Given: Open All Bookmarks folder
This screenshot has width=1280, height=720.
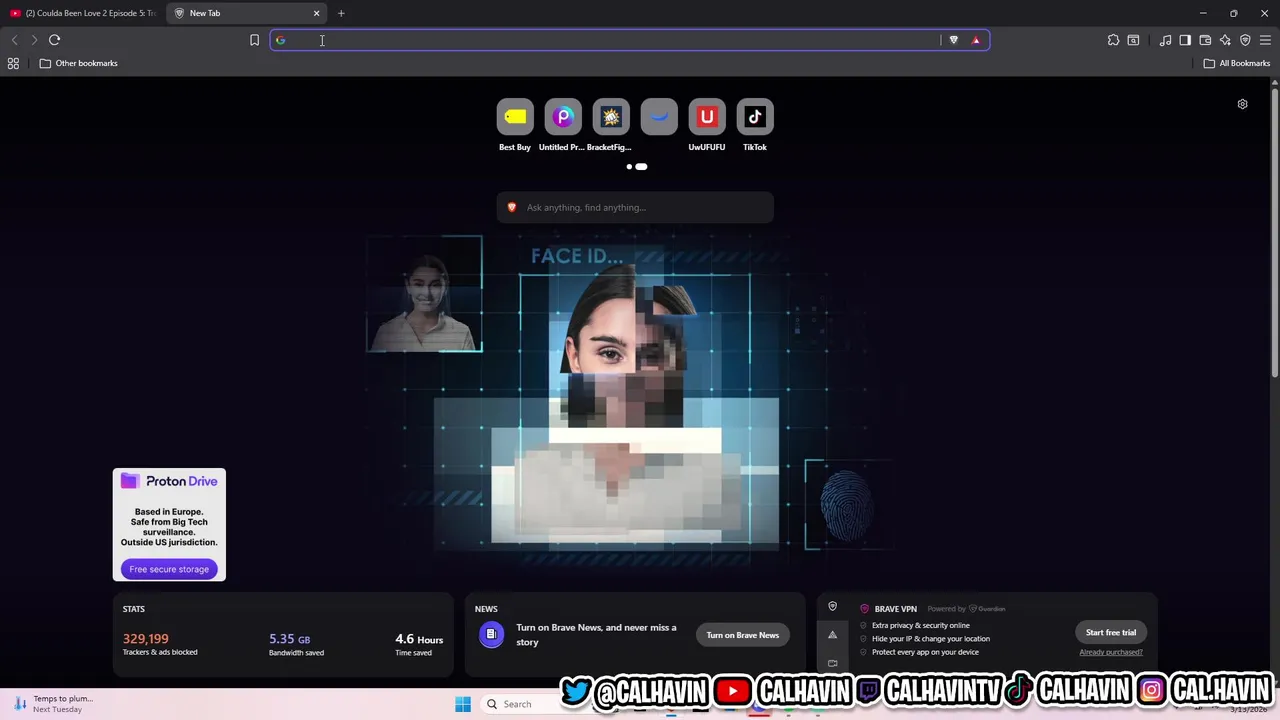Looking at the screenshot, I should point(1237,63).
